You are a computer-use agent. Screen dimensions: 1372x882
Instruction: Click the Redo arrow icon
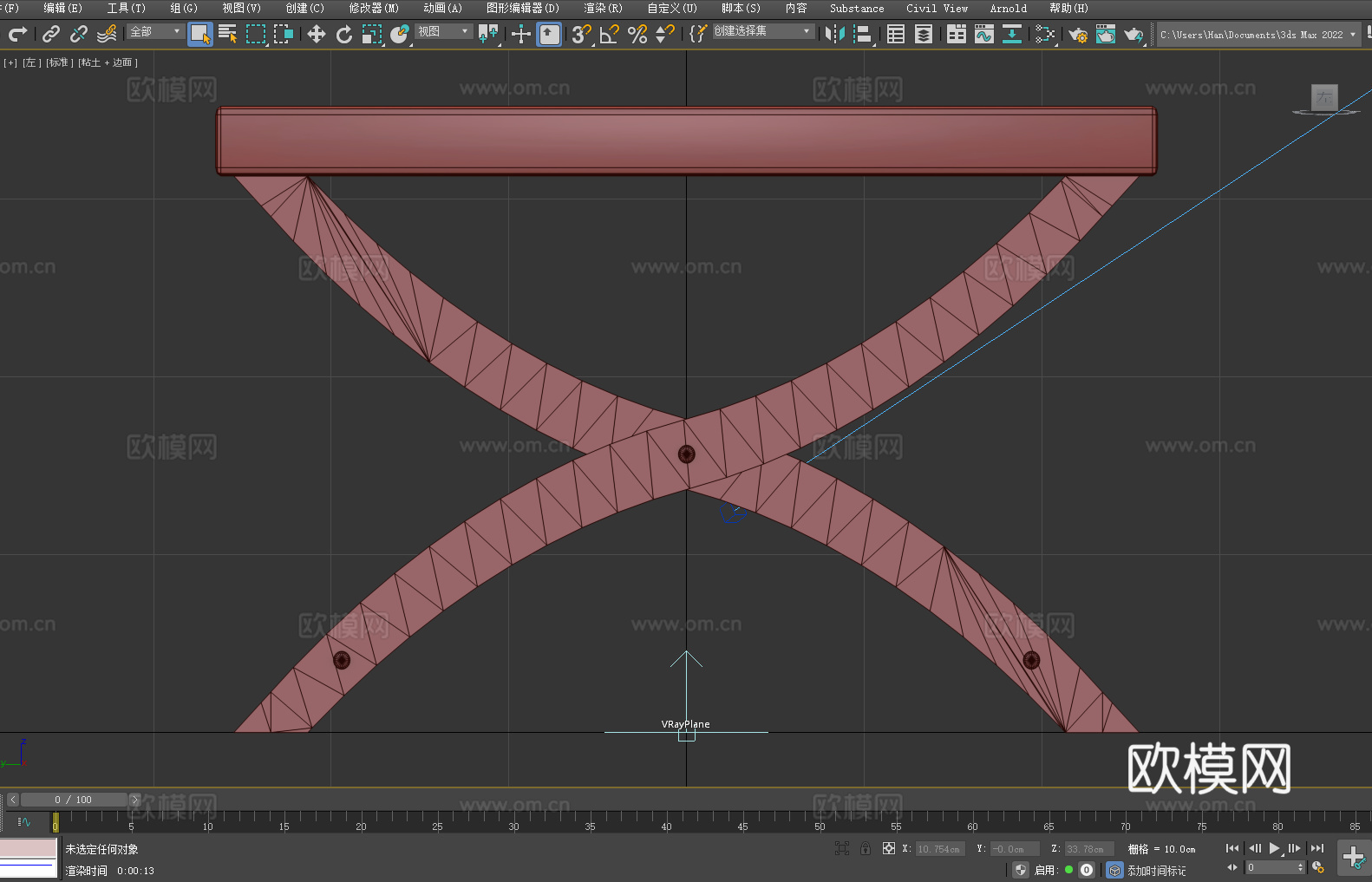click(17, 34)
